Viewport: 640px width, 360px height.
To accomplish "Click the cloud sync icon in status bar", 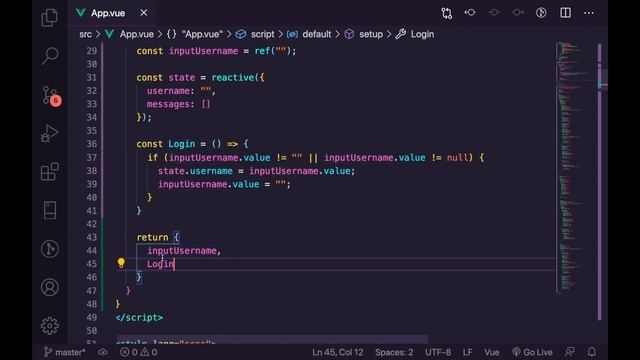I will coord(102,352).
